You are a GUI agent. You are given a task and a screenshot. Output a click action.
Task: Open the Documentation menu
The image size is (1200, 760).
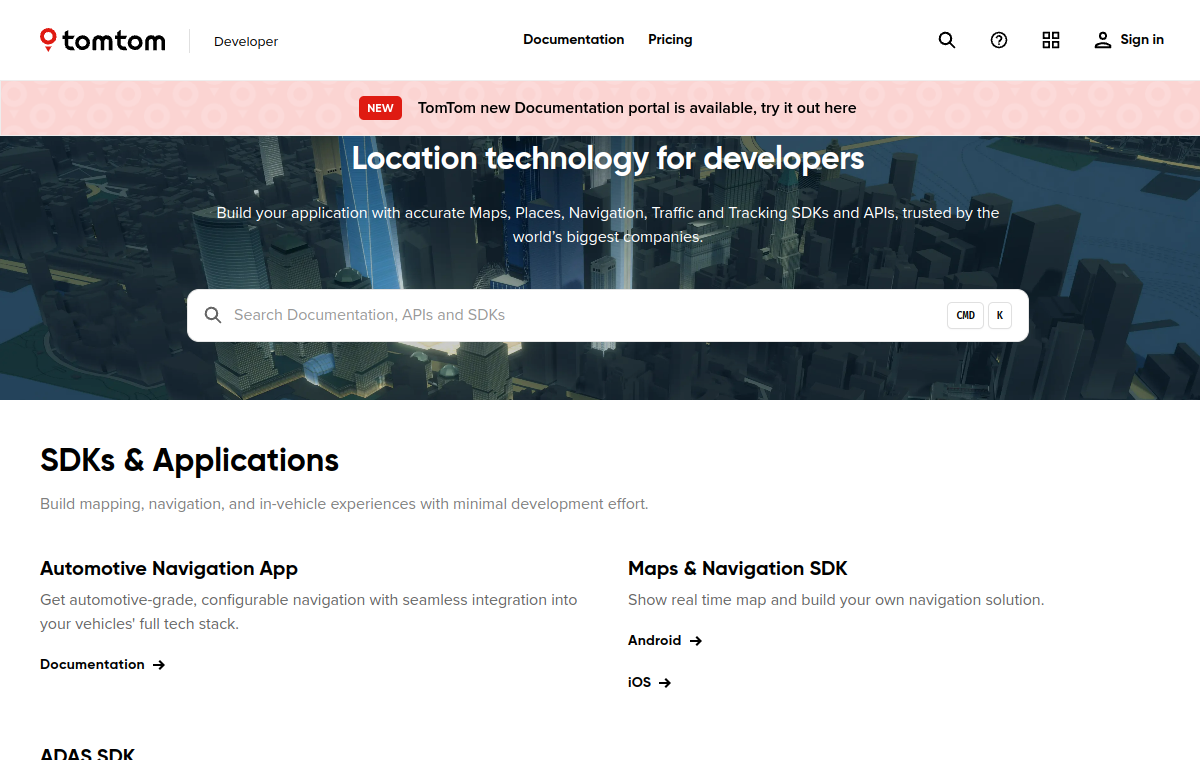click(573, 40)
